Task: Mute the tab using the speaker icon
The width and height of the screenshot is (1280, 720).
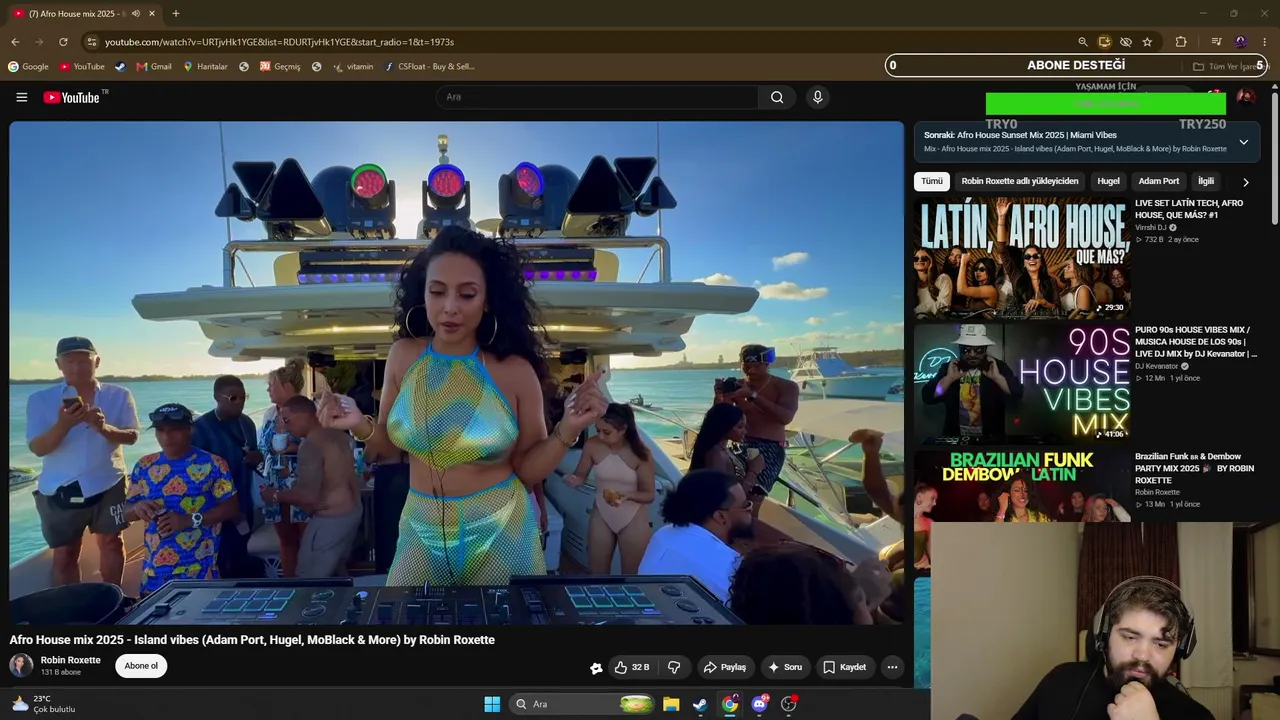Action: tap(136, 14)
